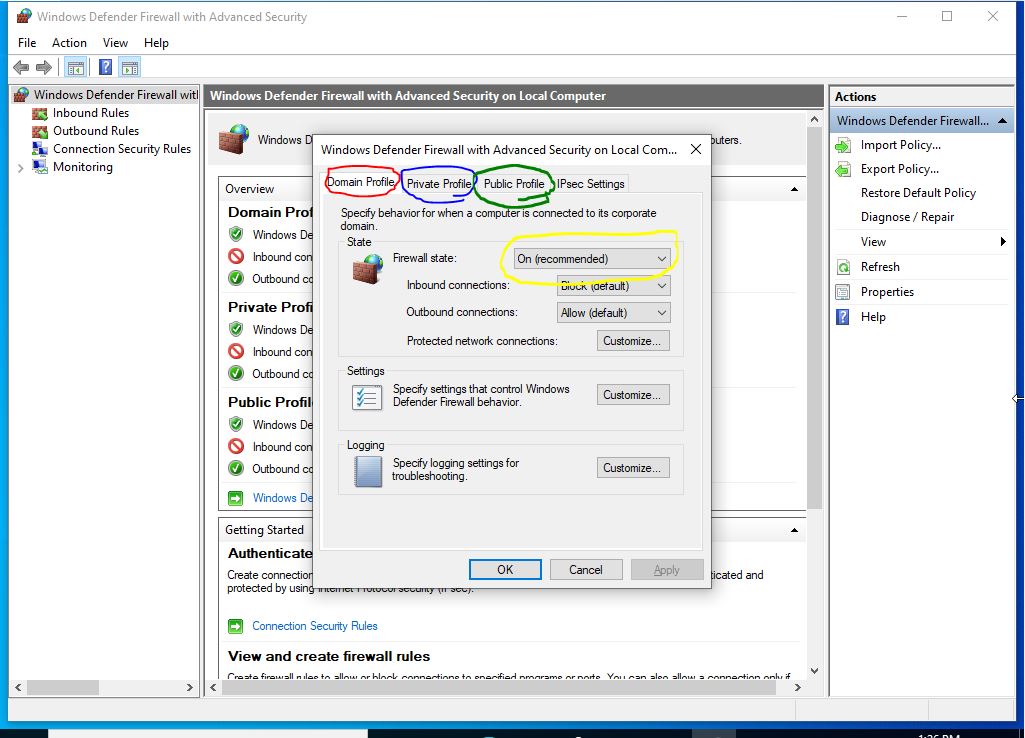Click the center pane vertical scrollbar thumb
Screen dimensions: 1025x738
point(815,318)
